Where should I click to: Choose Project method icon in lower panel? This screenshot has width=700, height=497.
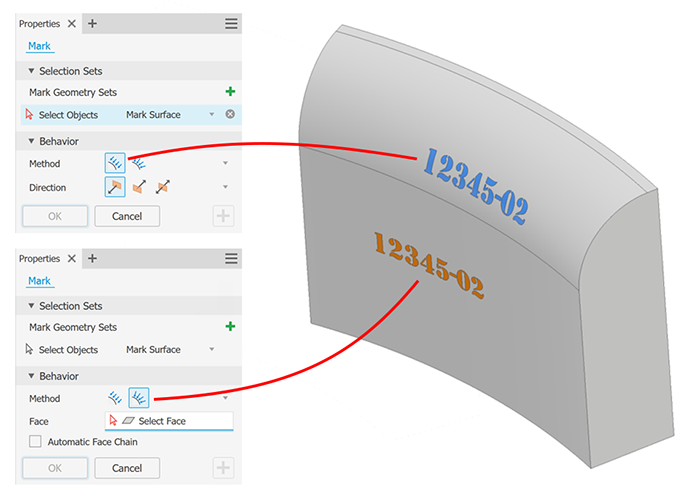tap(115, 397)
